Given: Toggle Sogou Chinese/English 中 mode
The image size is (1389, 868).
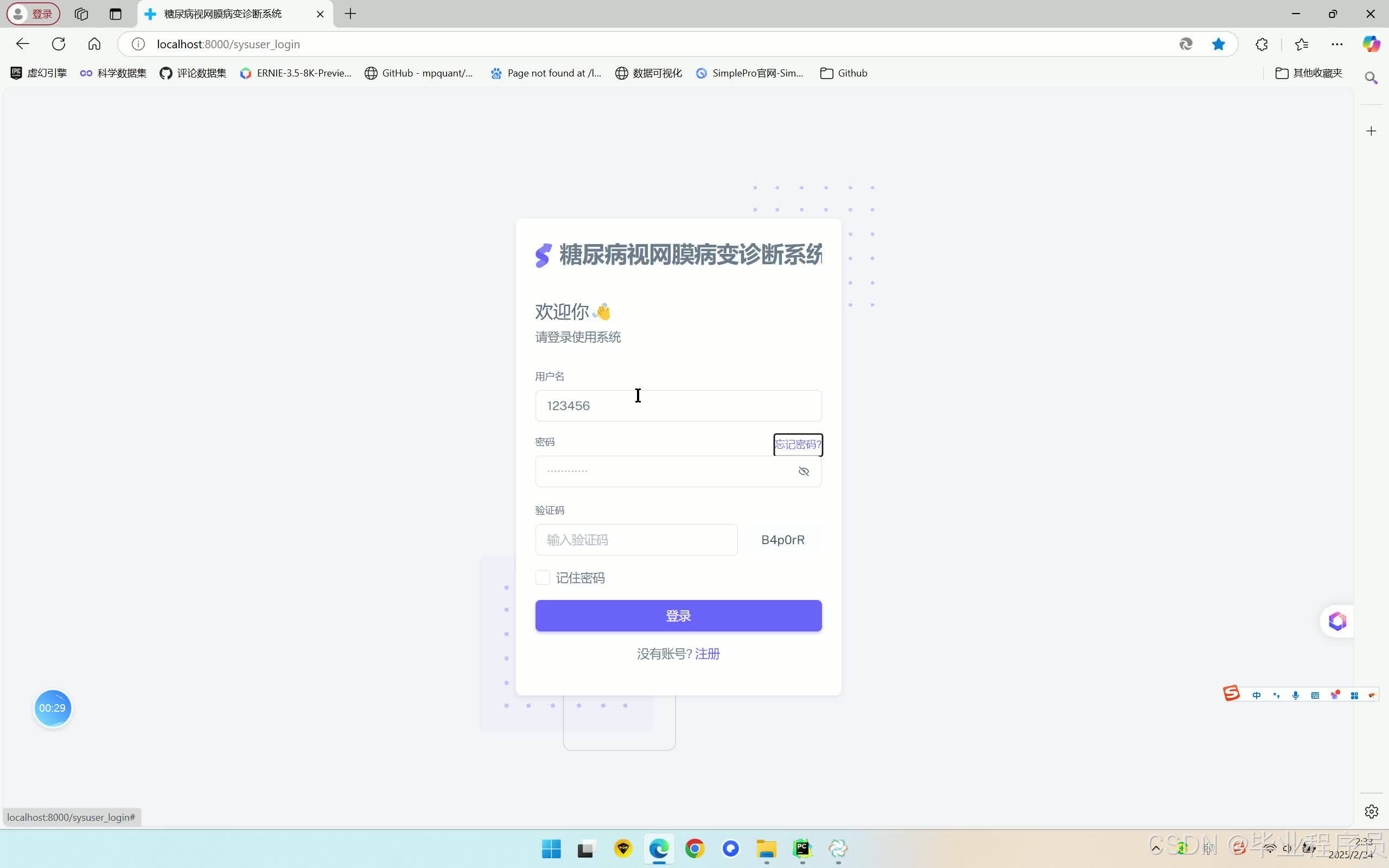Looking at the screenshot, I should point(1257,695).
